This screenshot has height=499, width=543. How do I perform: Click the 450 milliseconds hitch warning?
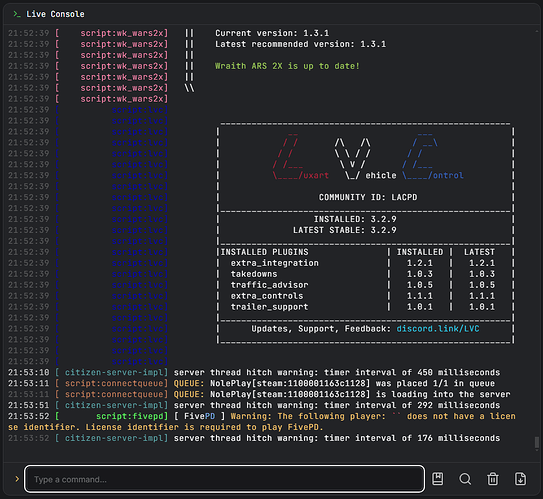(254, 372)
